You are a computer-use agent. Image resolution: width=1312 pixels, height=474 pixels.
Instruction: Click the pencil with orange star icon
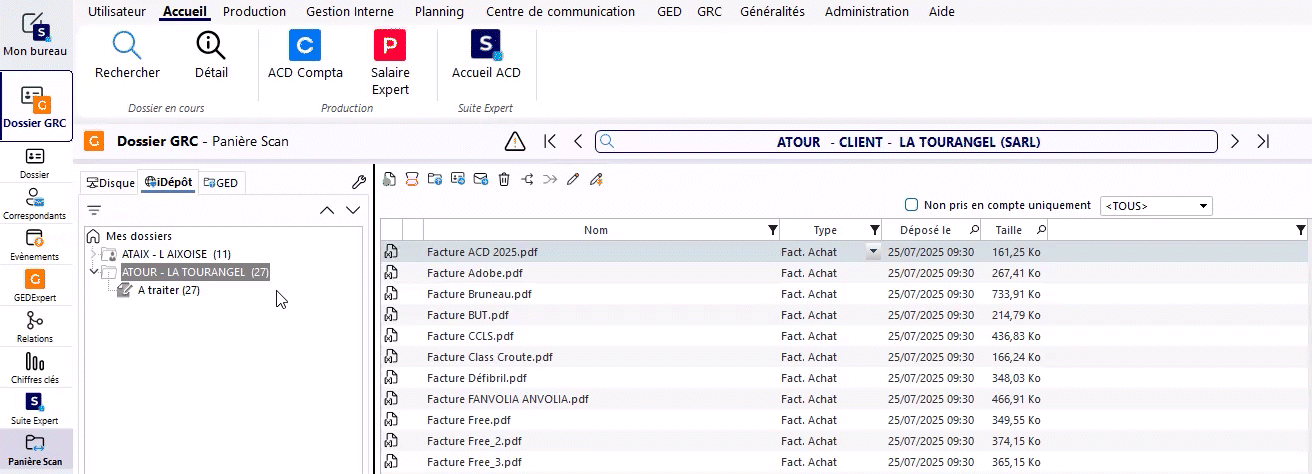point(597,180)
